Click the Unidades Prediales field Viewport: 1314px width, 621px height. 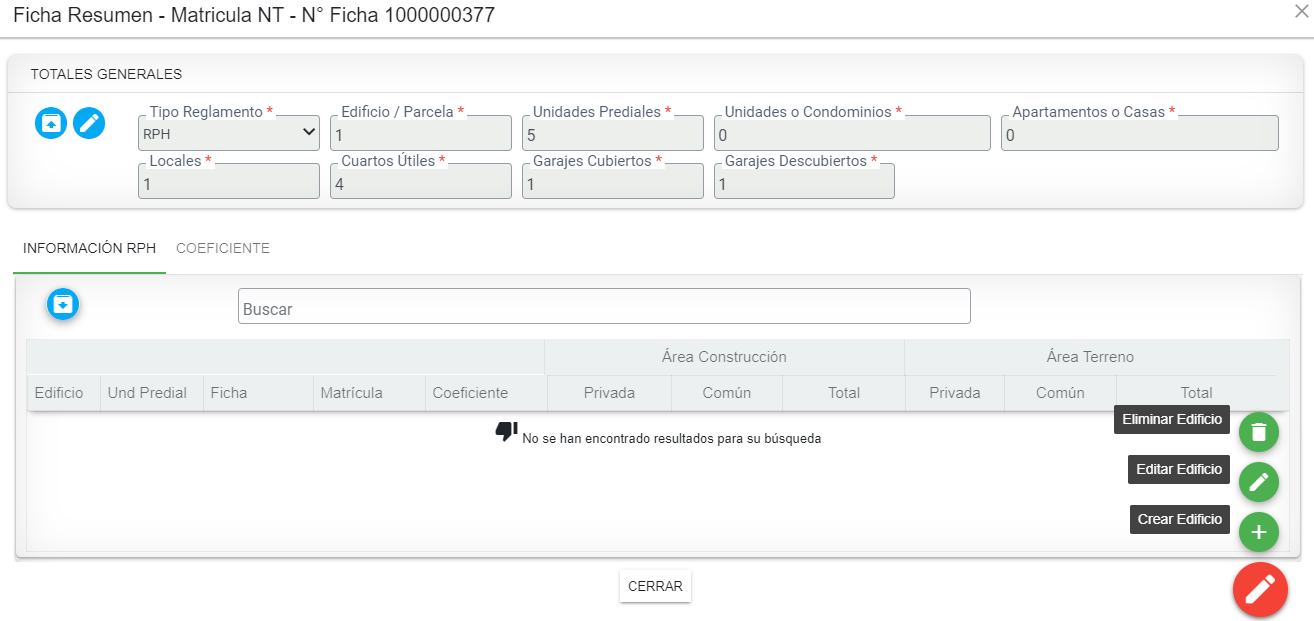click(612, 134)
